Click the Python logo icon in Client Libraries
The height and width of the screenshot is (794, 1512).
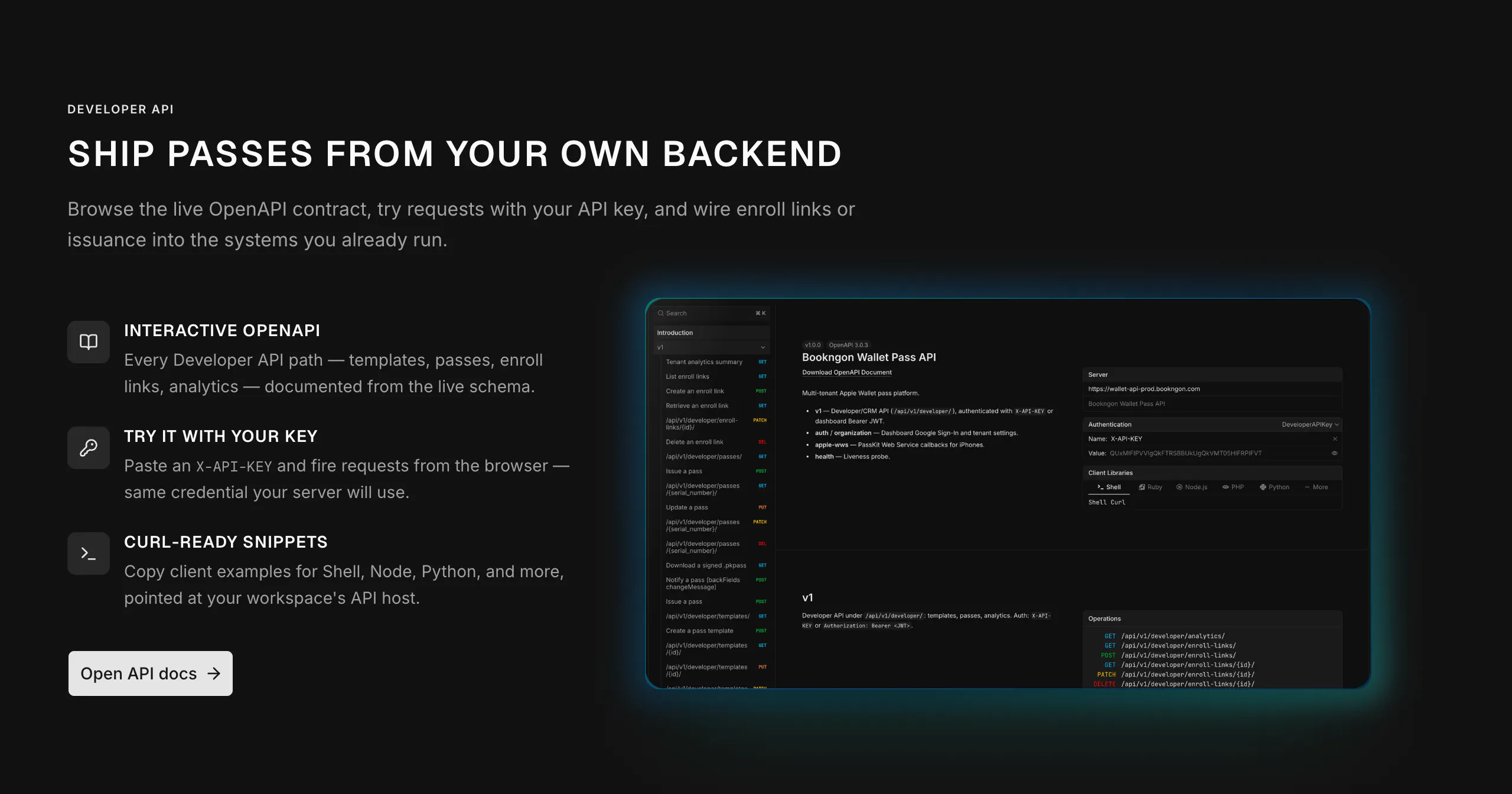[x=1263, y=487]
